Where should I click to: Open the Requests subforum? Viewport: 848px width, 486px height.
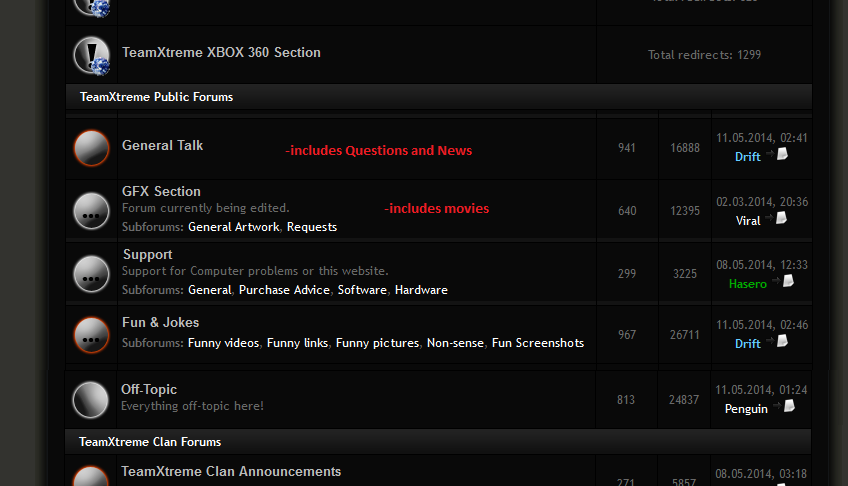(312, 227)
